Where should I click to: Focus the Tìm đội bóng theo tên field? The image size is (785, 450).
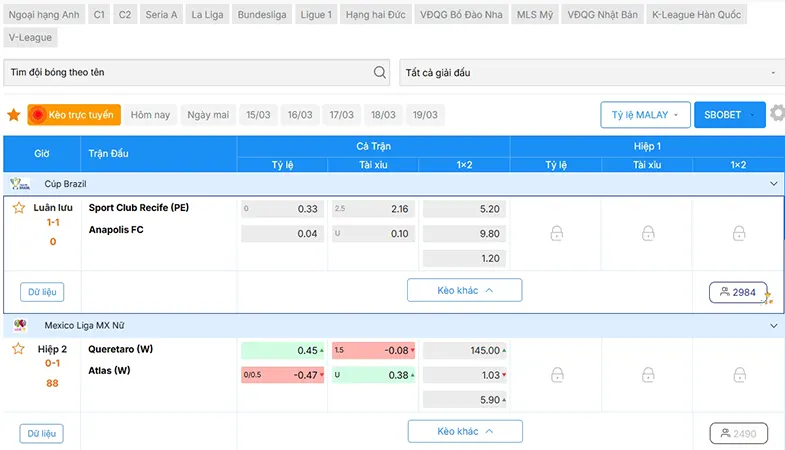[x=196, y=73]
